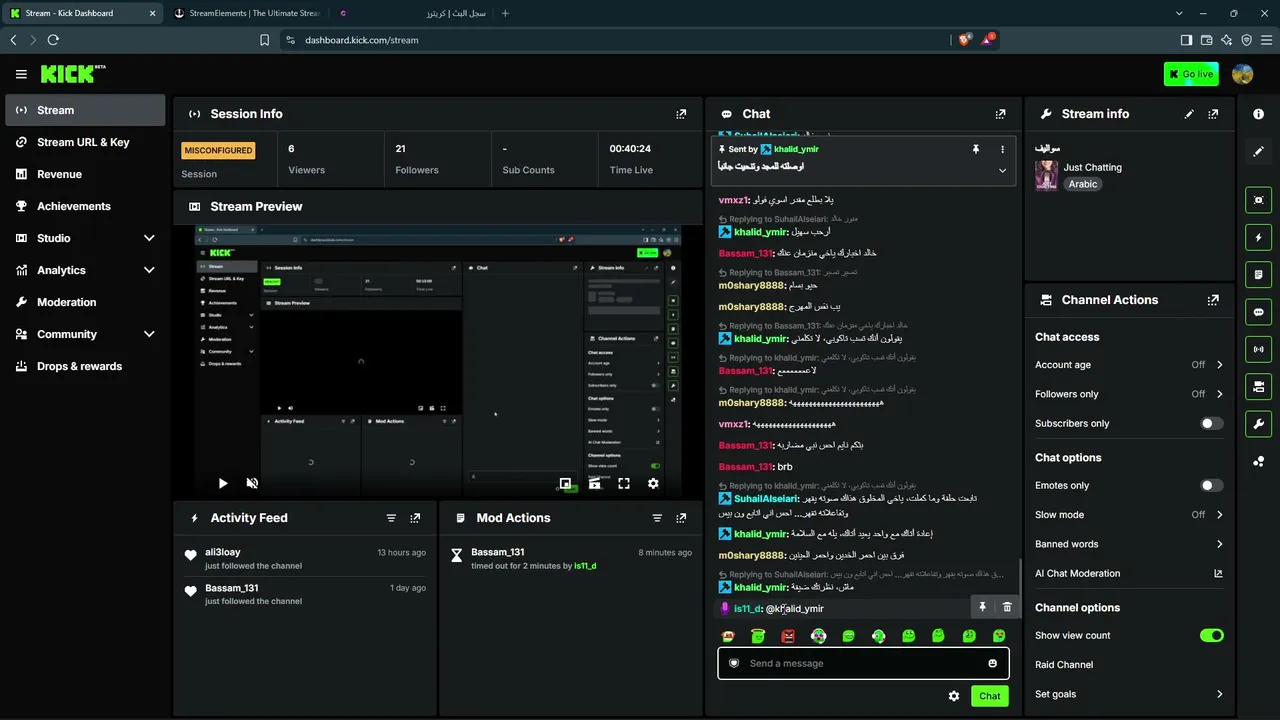This screenshot has height=720, width=1280.
Task: Open Achievements page
Action: pos(85,206)
